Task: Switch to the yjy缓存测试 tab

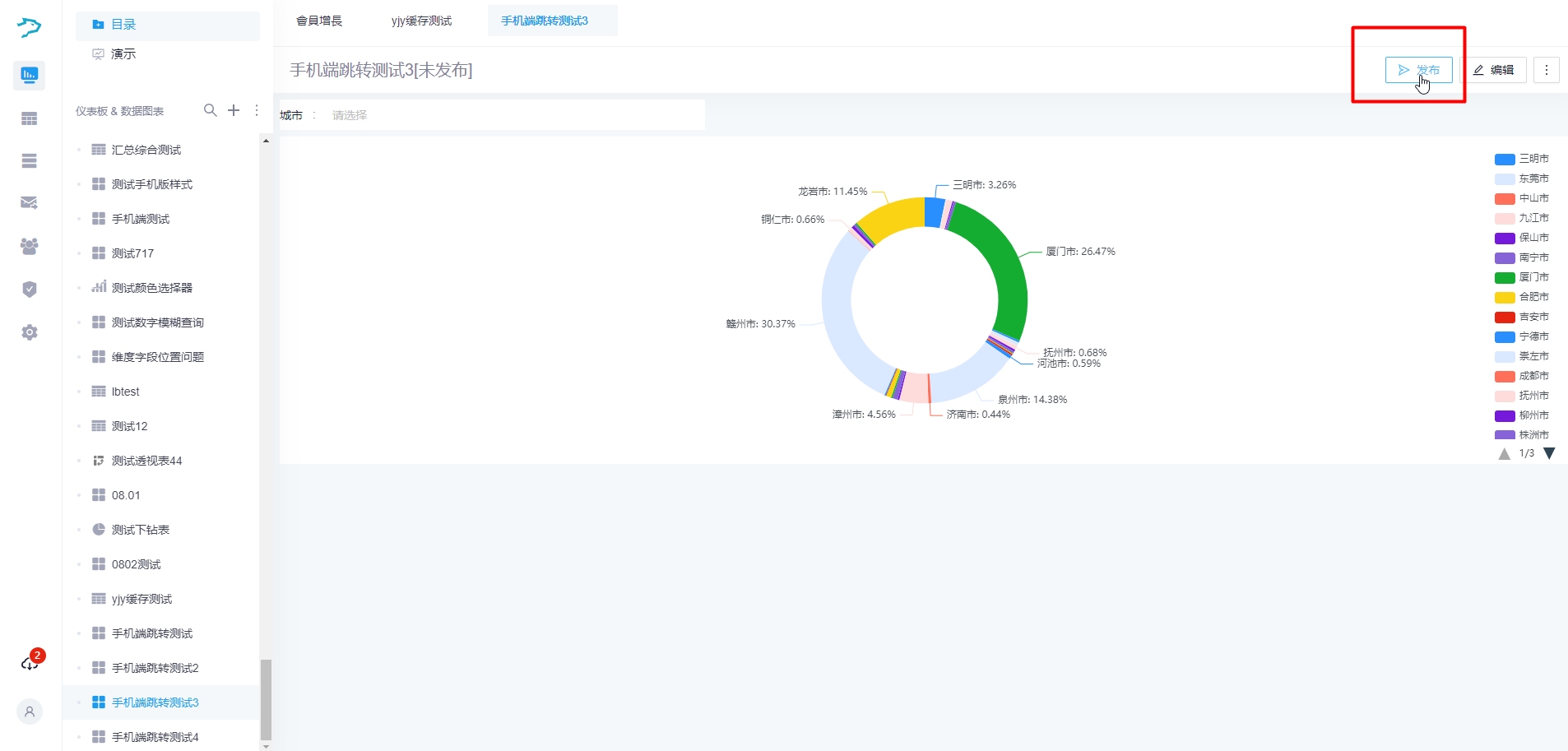Action: click(x=421, y=21)
